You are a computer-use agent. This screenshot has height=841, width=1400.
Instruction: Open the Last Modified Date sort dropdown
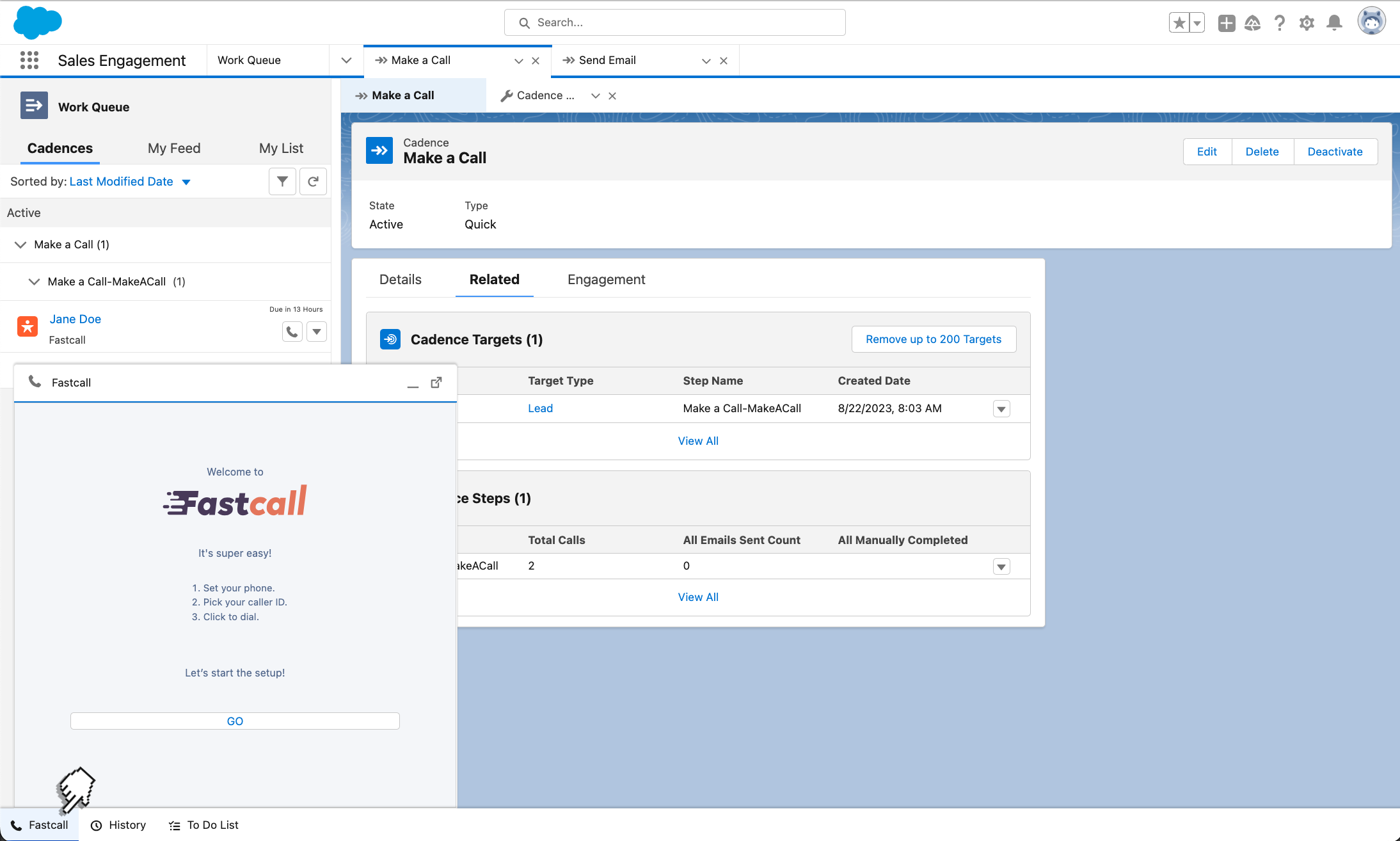186,182
